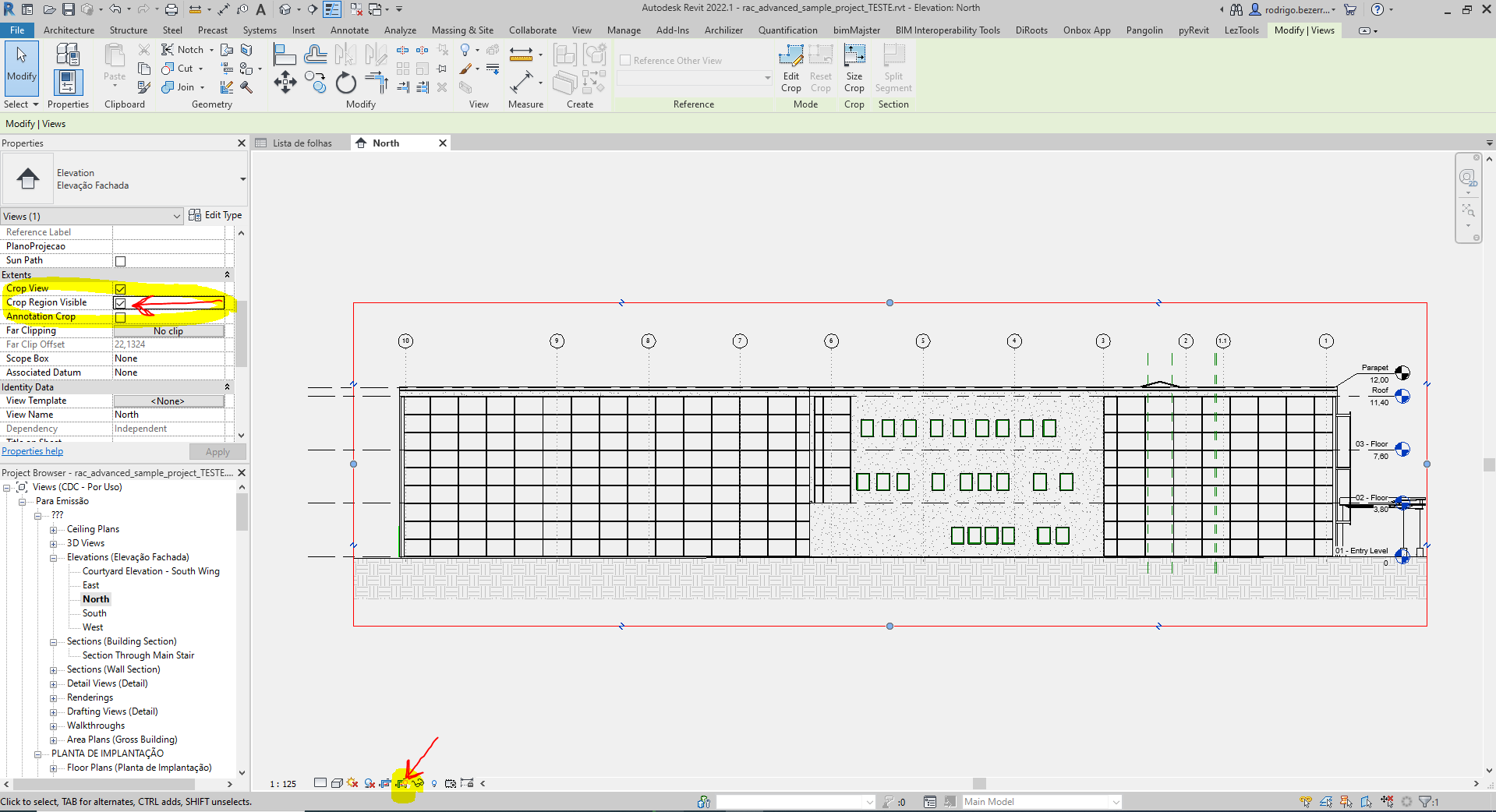Expand the 3D Views tree node
1496x812 pixels.
pos(52,543)
